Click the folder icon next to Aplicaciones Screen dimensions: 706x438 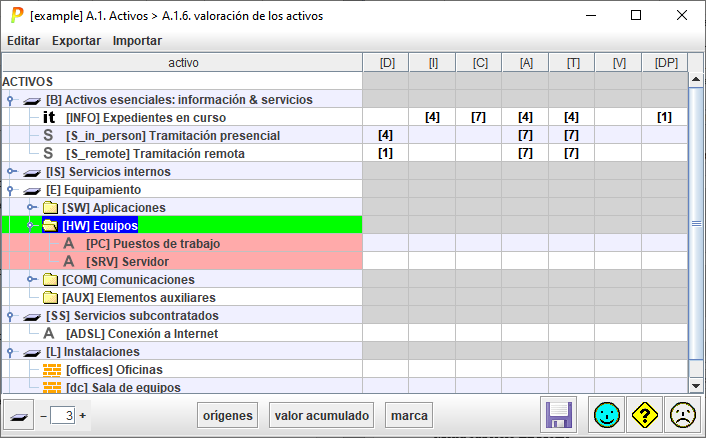coord(50,208)
